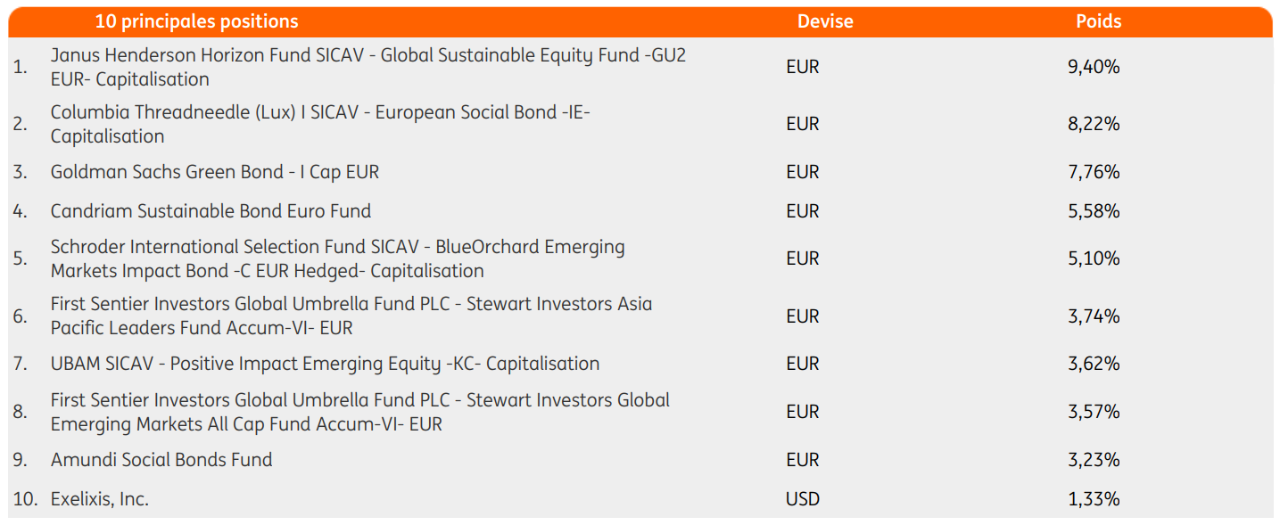
Task: Click the "10 principales positions" header
Action: (196, 21)
